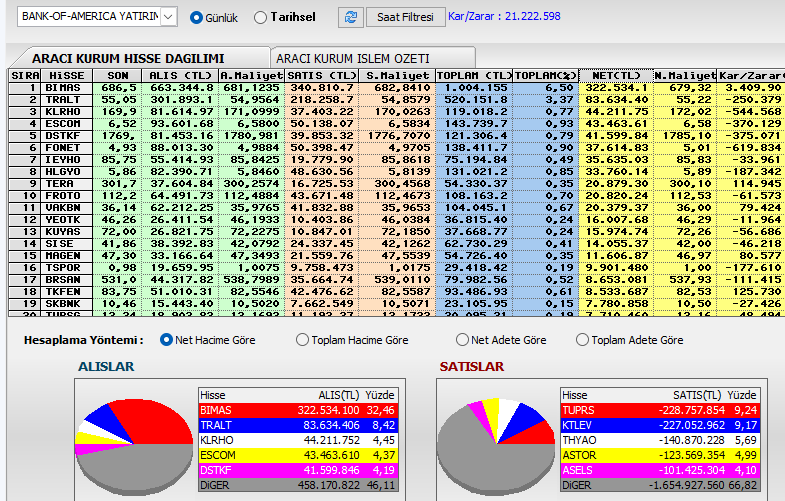Click the TUPRS entry in SATISLAR legend

click(x=580, y=410)
